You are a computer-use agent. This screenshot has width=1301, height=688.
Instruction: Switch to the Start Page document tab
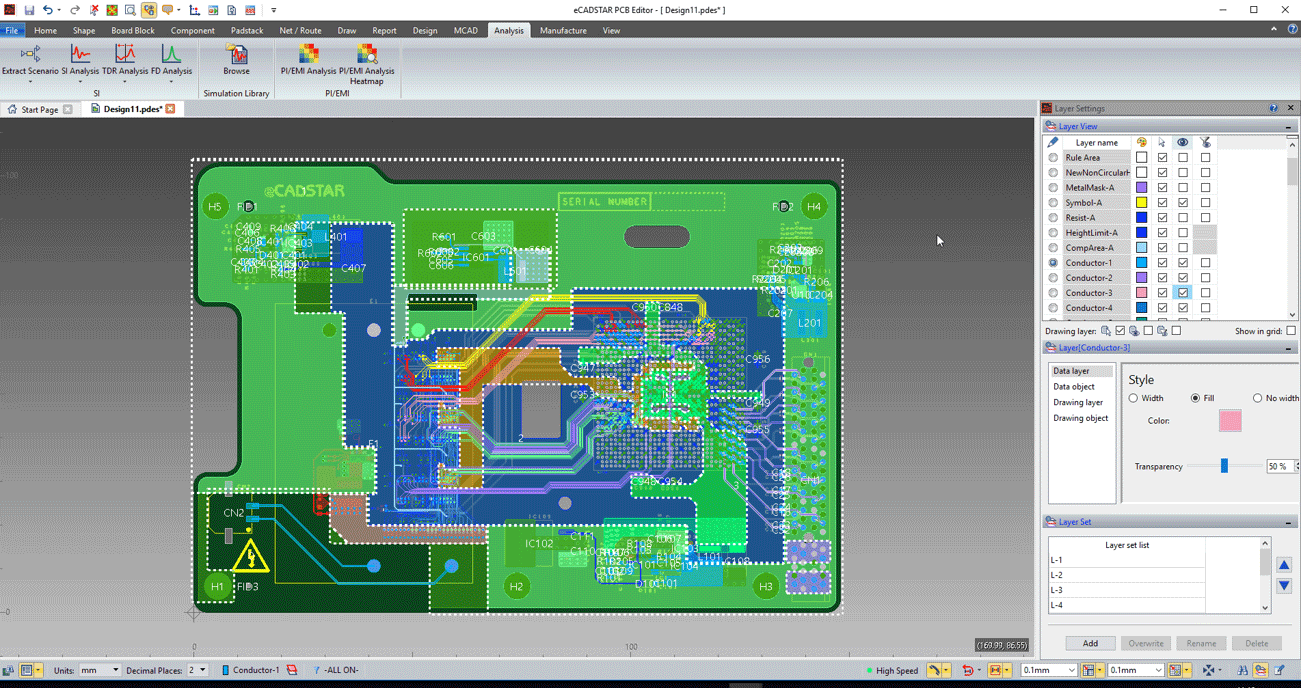point(39,109)
